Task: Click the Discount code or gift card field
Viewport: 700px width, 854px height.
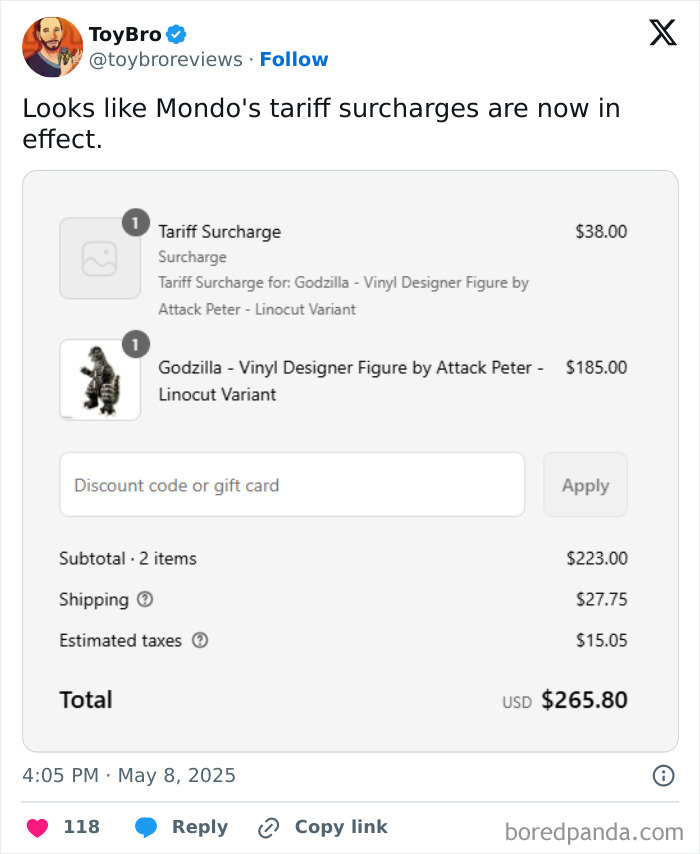Action: (292, 485)
